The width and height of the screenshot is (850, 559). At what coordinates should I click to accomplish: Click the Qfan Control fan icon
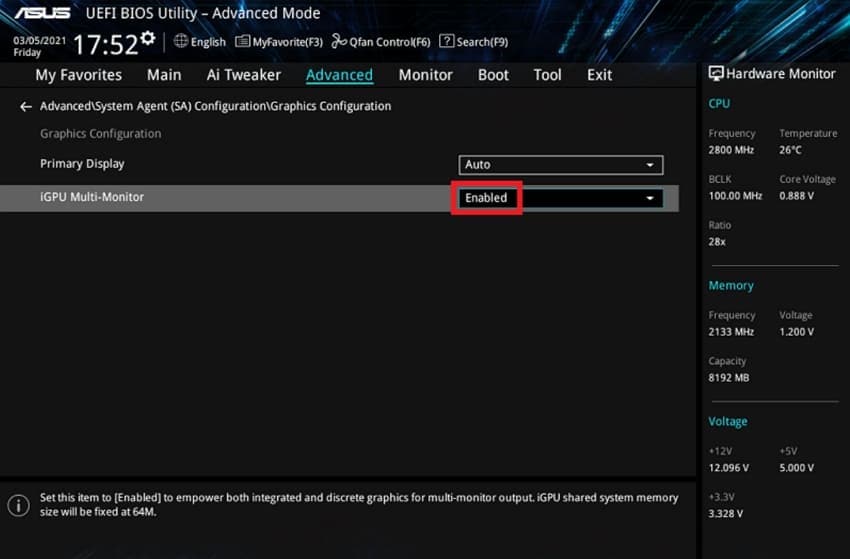click(339, 41)
